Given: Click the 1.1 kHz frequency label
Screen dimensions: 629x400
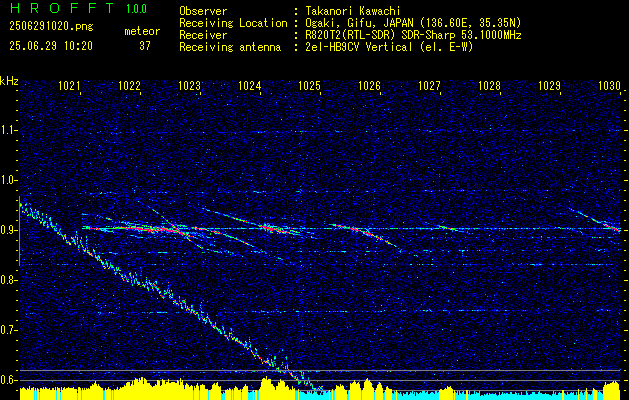Looking at the screenshot, I should [x=8, y=130].
